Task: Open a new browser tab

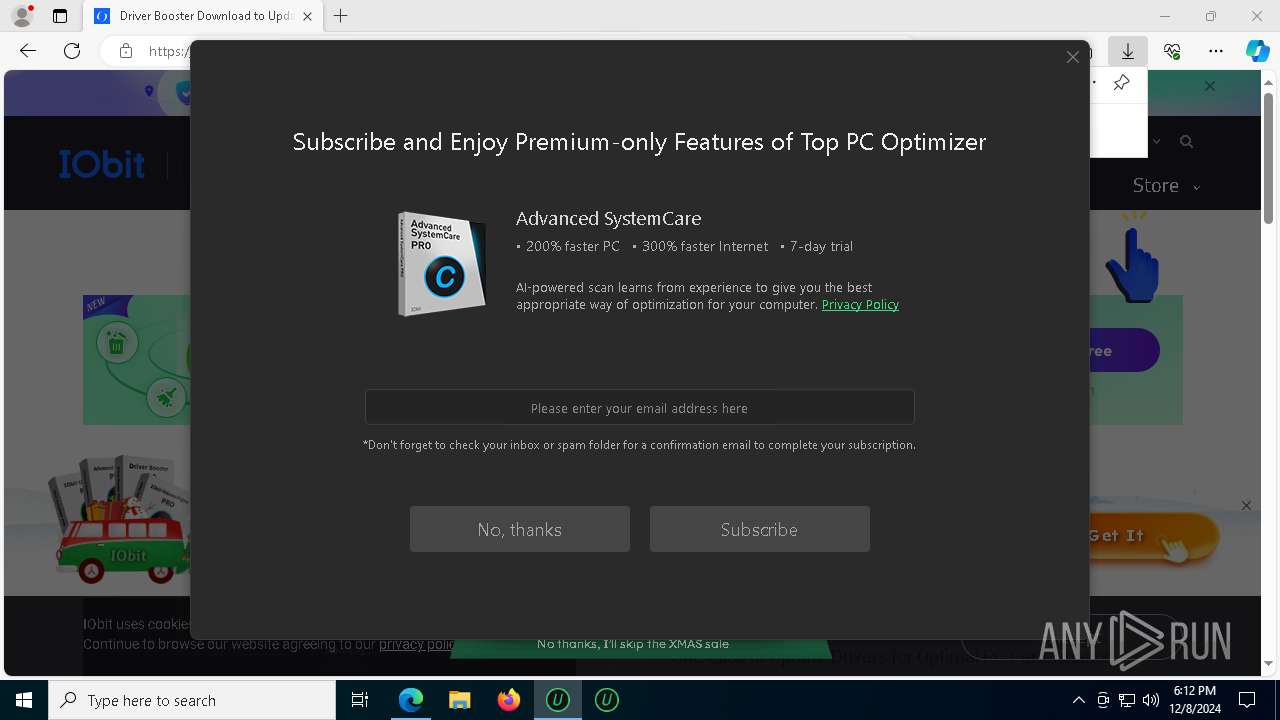Action: click(341, 16)
